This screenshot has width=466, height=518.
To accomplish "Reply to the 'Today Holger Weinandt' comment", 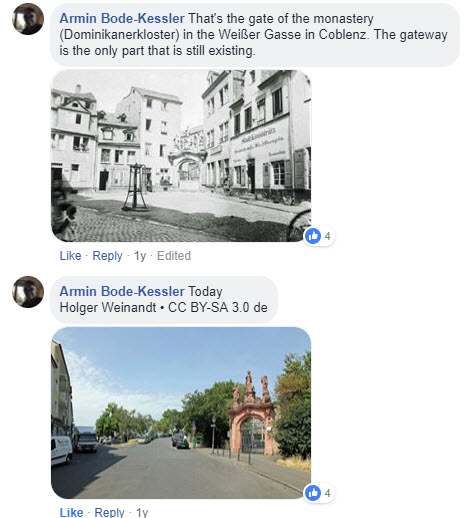I will [109, 512].
